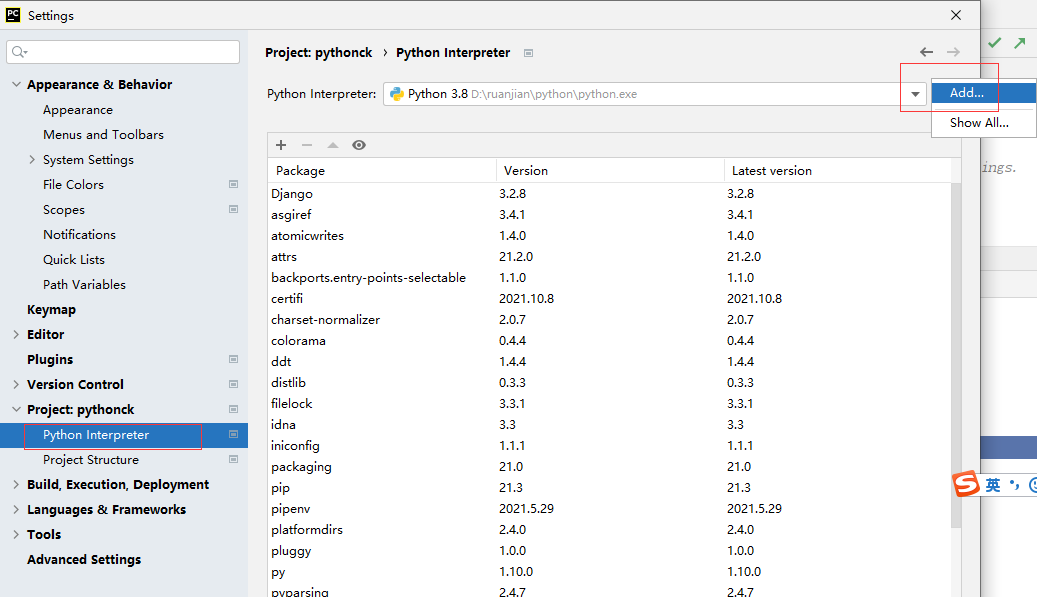Click the Sogou input method S icon

pyautogui.click(x=966, y=484)
